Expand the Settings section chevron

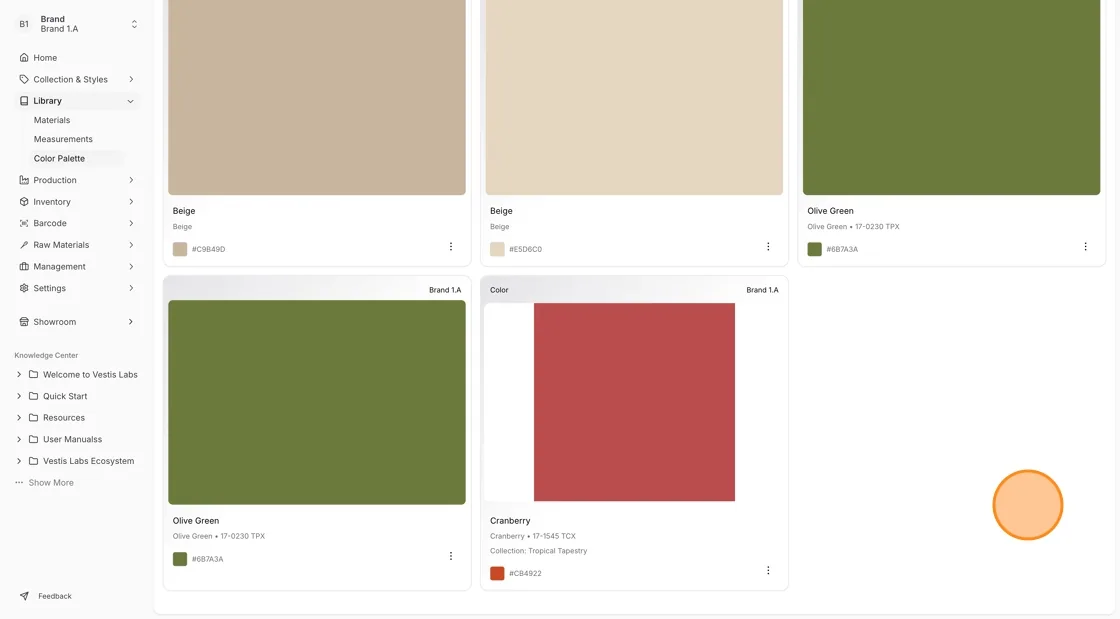(131, 288)
